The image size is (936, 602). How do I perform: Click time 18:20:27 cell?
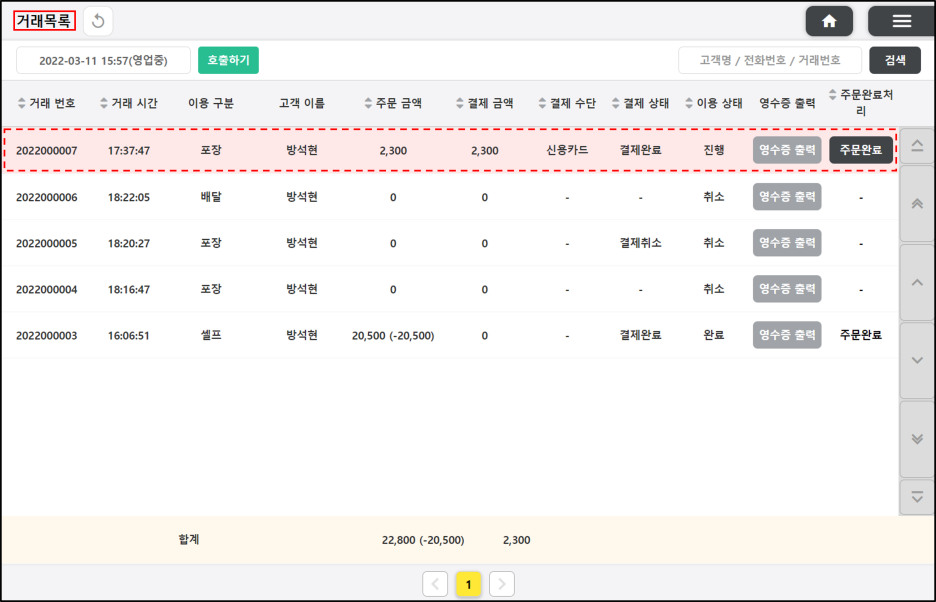click(x=129, y=243)
